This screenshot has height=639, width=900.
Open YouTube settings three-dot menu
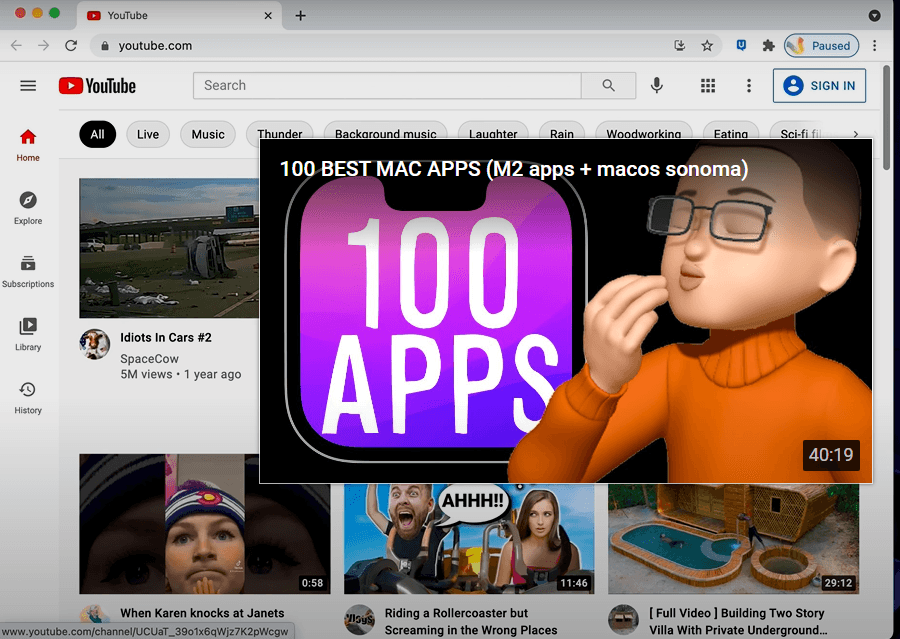click(x=748, y=86)
